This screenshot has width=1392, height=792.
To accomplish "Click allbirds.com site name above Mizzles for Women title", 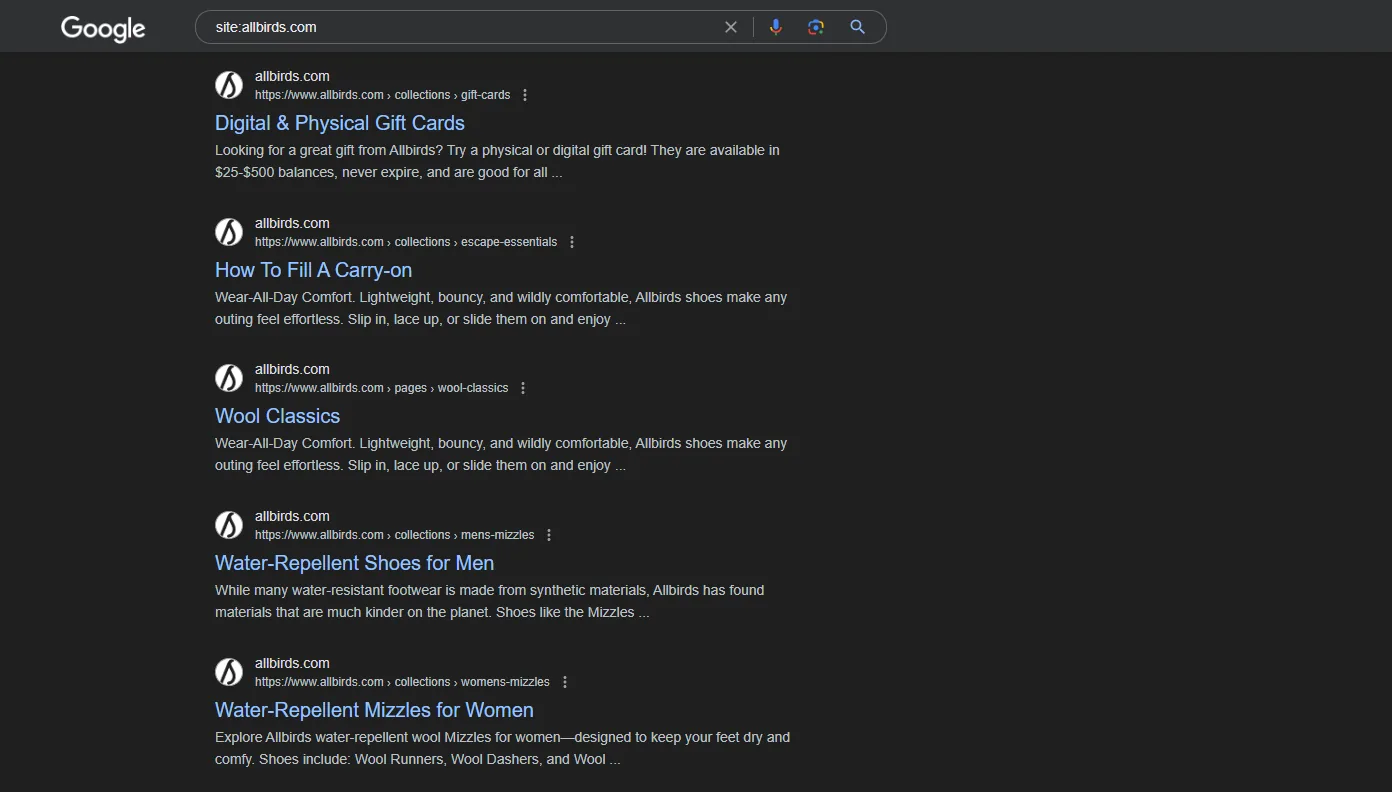I will point(292,663).
